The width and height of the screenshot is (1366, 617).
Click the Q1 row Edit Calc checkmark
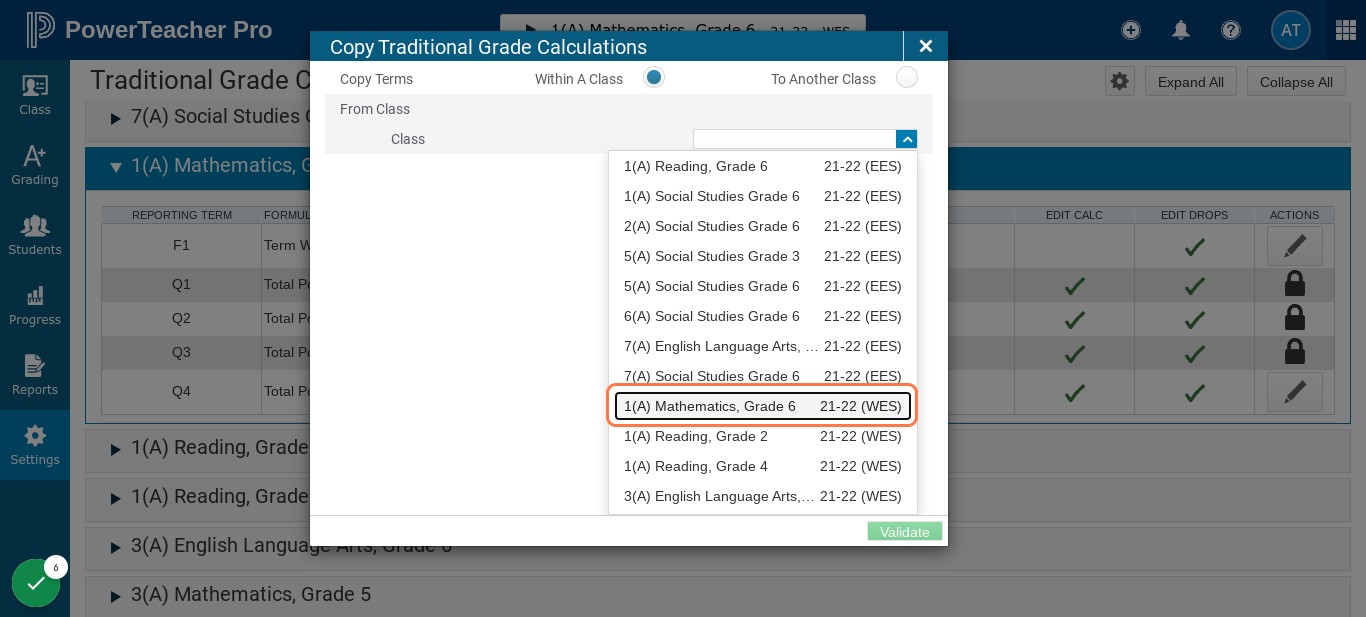[x=1075, y=286]
